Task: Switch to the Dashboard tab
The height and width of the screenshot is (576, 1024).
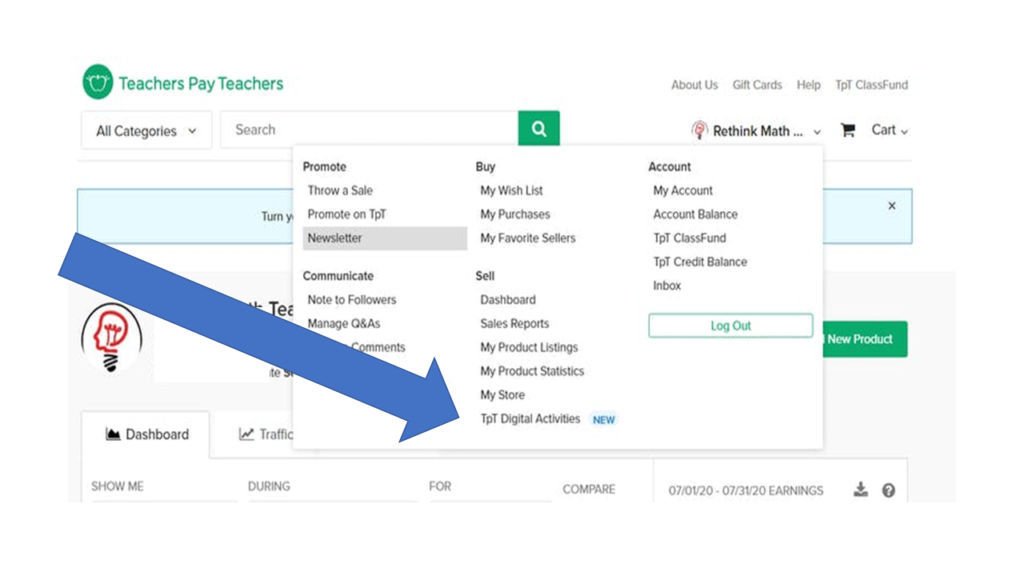Action: pyautogui.click(x=147, y=435)
